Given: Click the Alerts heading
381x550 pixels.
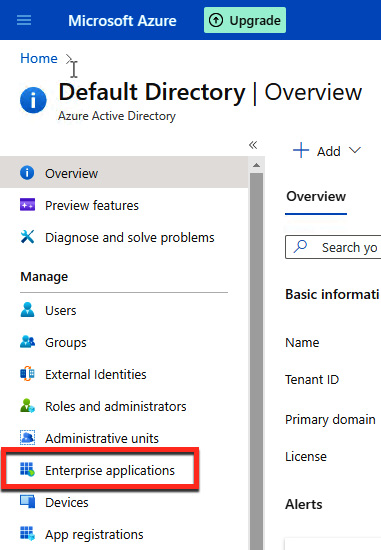Looking at the screenshot, I should 303,504.
